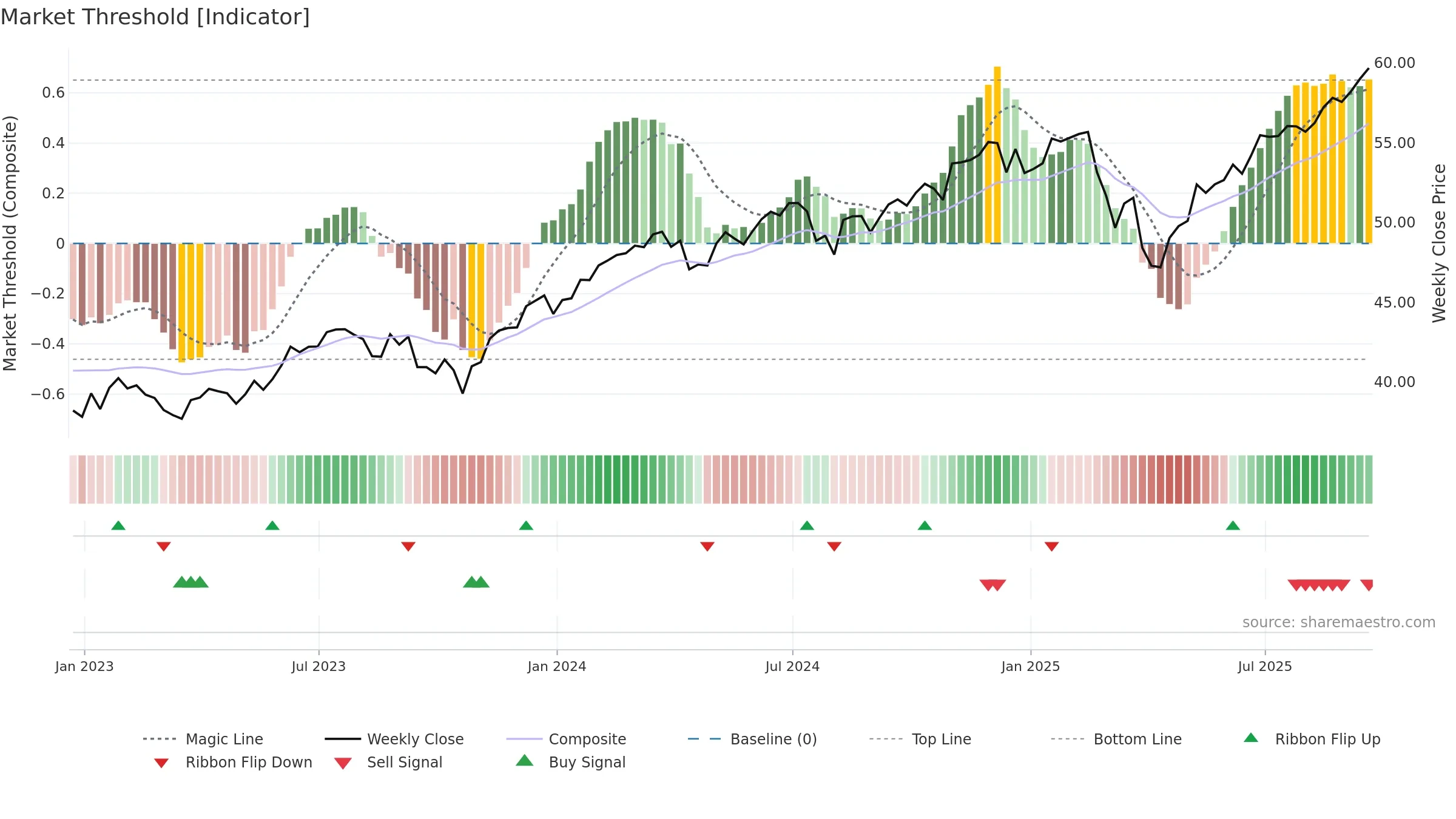Click the lone last sell signal marker at far right
Image resolution: width=1456 pixels, height=819 pixels.
point(1366,585)
